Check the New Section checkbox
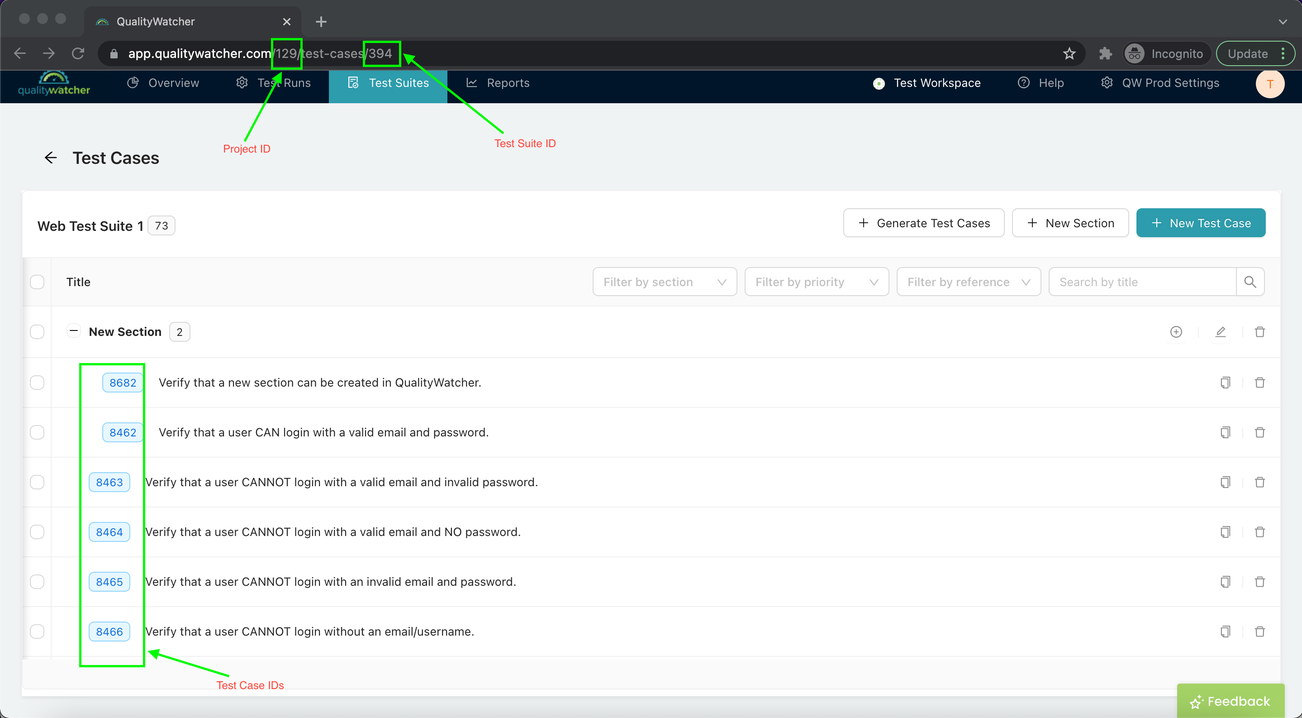 37,332
